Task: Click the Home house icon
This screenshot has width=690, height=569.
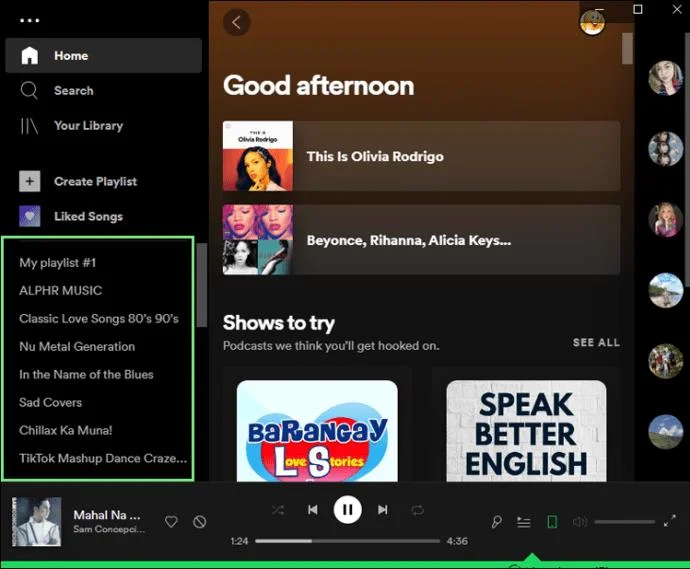Action: point(29,55)
